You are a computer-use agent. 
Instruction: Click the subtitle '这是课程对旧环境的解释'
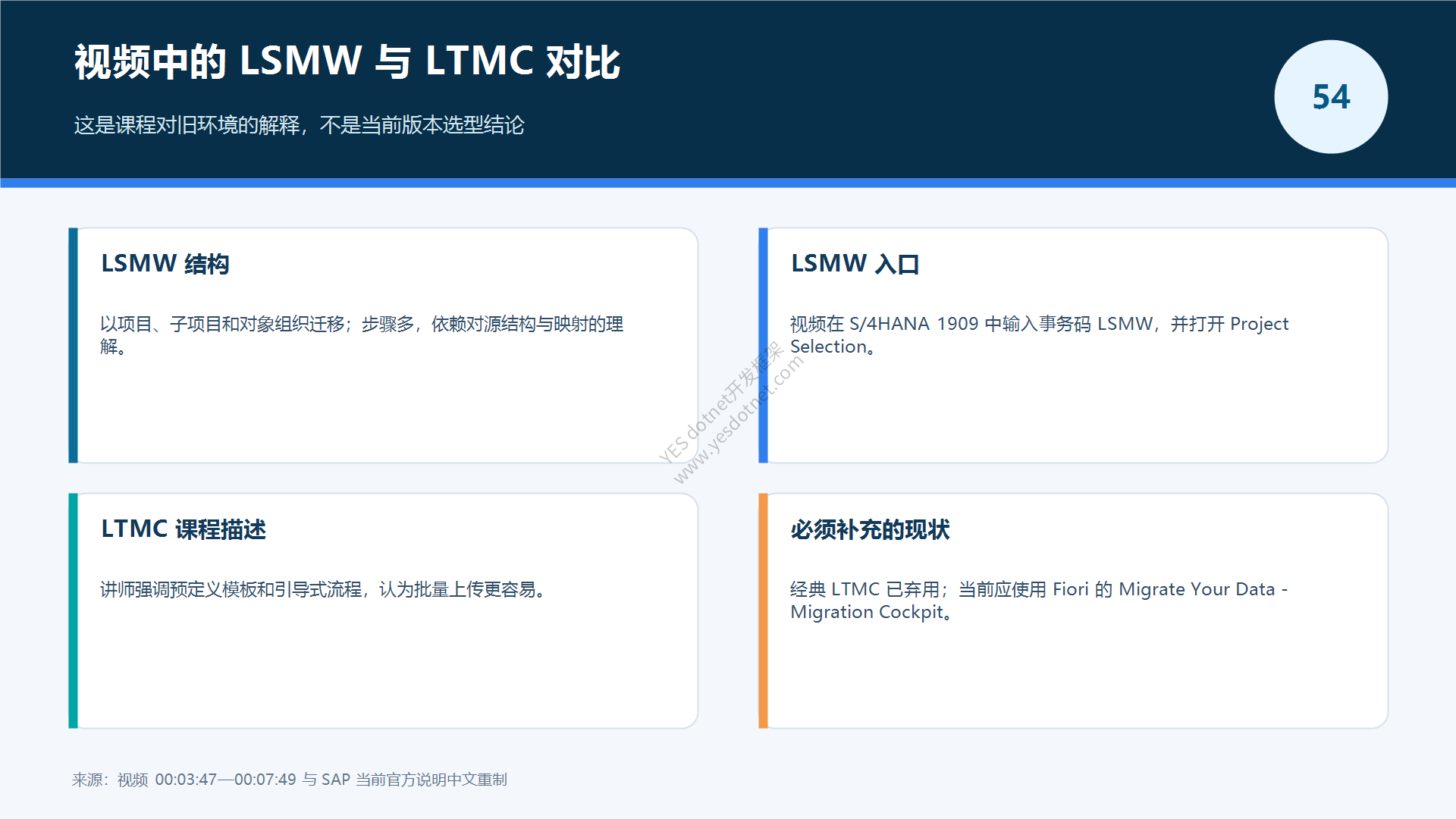coord(187,125)
